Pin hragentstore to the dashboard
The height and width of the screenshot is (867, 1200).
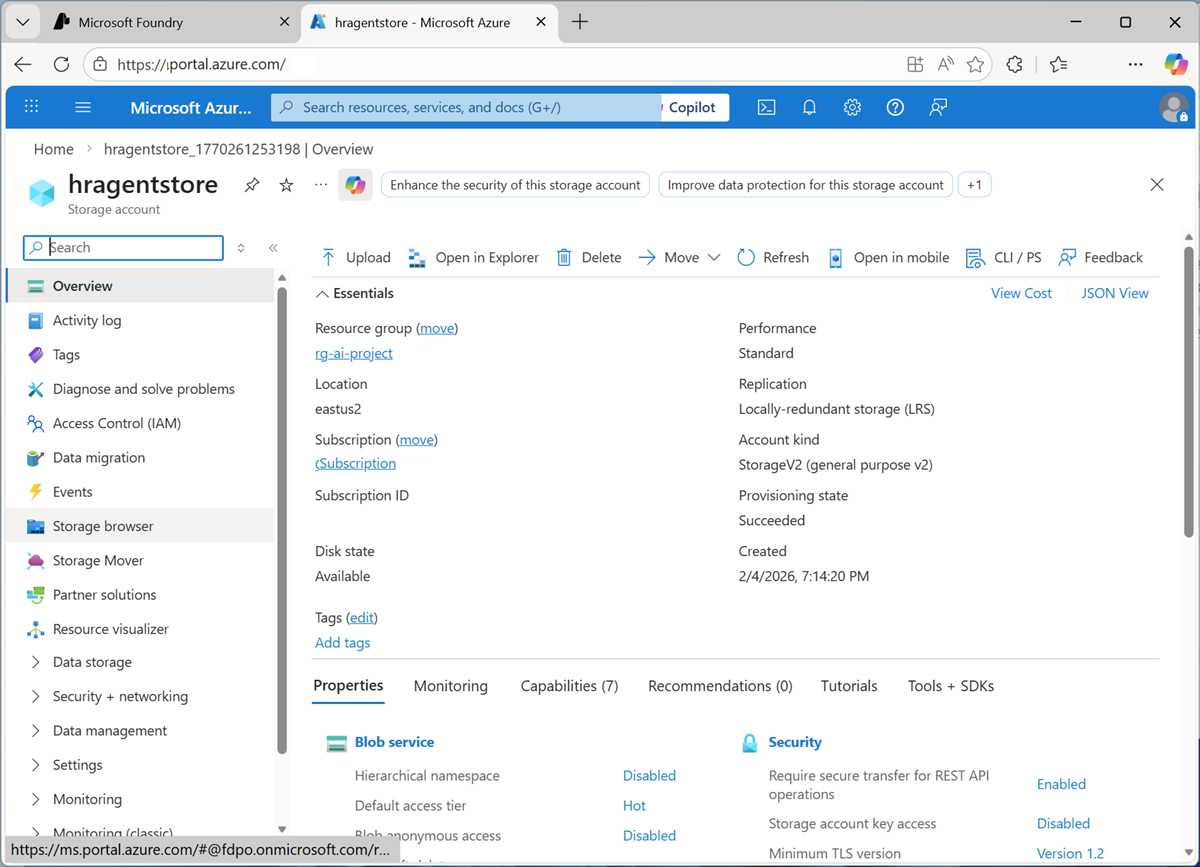pyautogui.click(x=251, y=184)
